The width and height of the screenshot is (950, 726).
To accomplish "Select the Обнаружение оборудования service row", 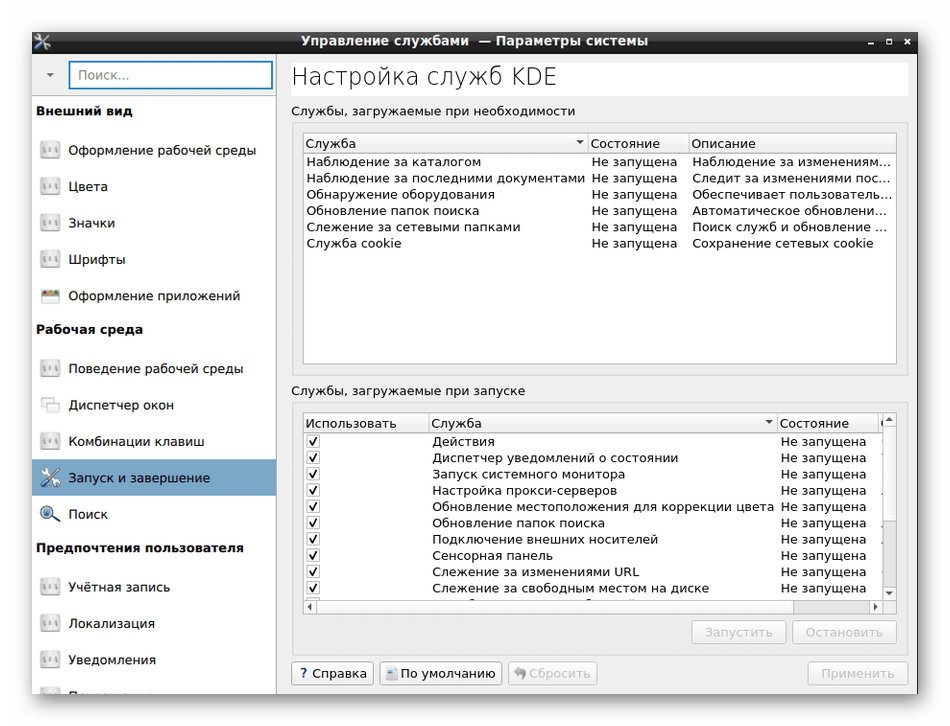I will 599,195.
